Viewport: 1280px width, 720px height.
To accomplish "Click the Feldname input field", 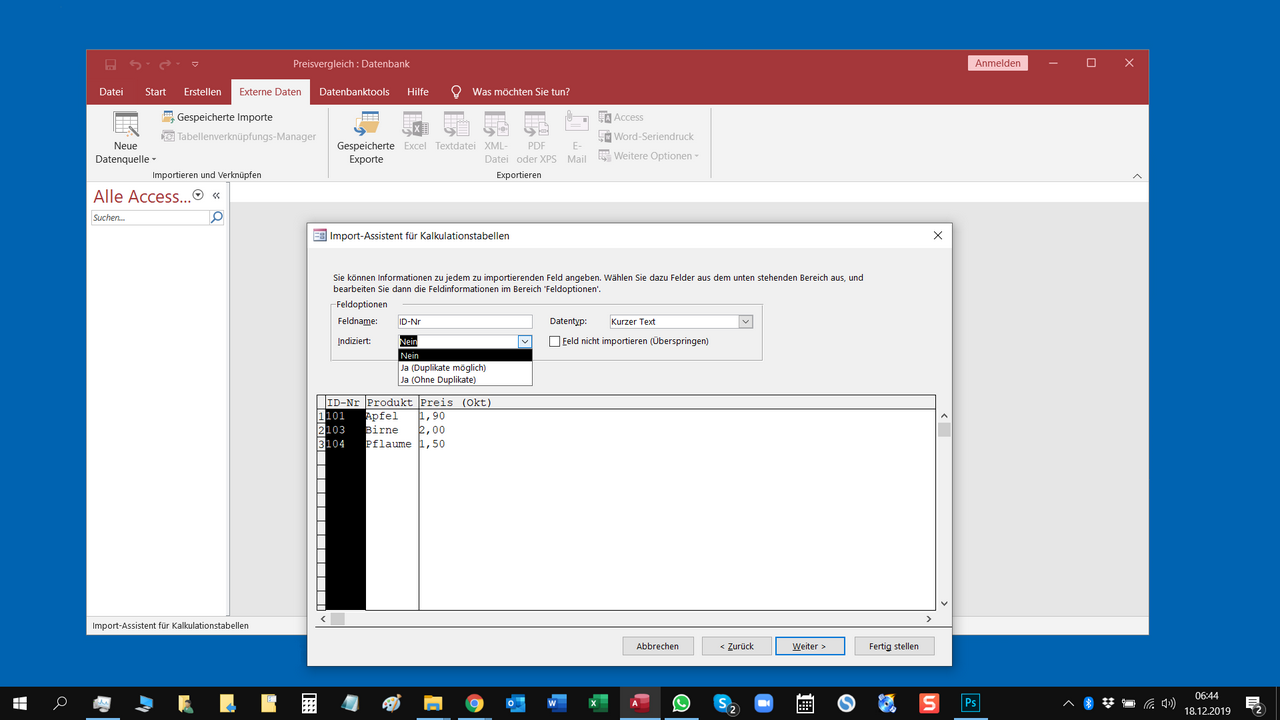I will tap(465, 322).
